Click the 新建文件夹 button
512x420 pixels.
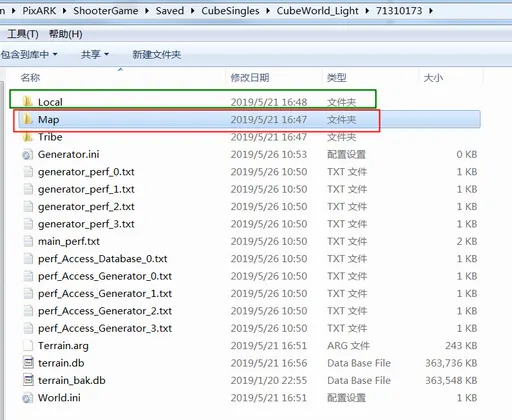pos(157,54)
